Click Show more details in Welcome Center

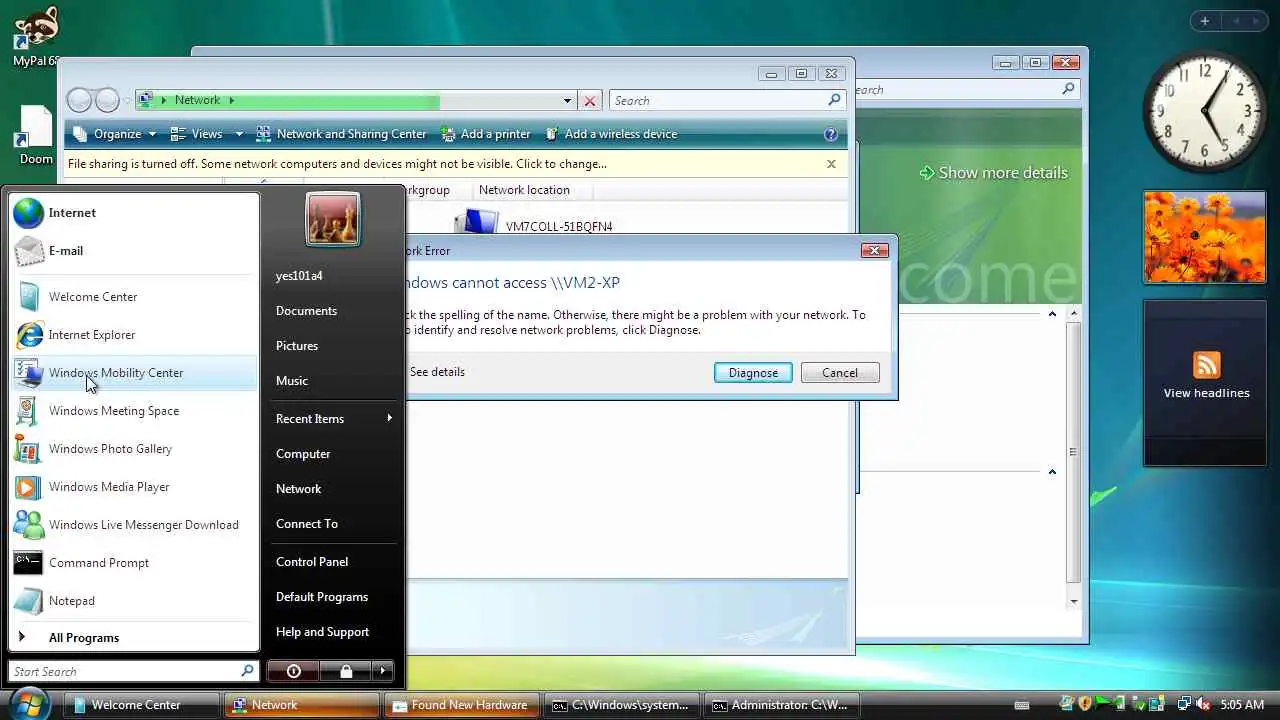pos(993,173)
